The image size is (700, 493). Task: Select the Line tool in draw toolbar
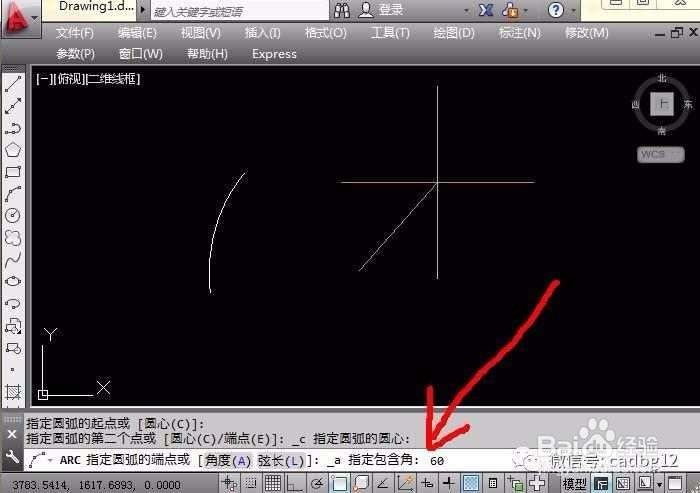click(x=13, y=84)
